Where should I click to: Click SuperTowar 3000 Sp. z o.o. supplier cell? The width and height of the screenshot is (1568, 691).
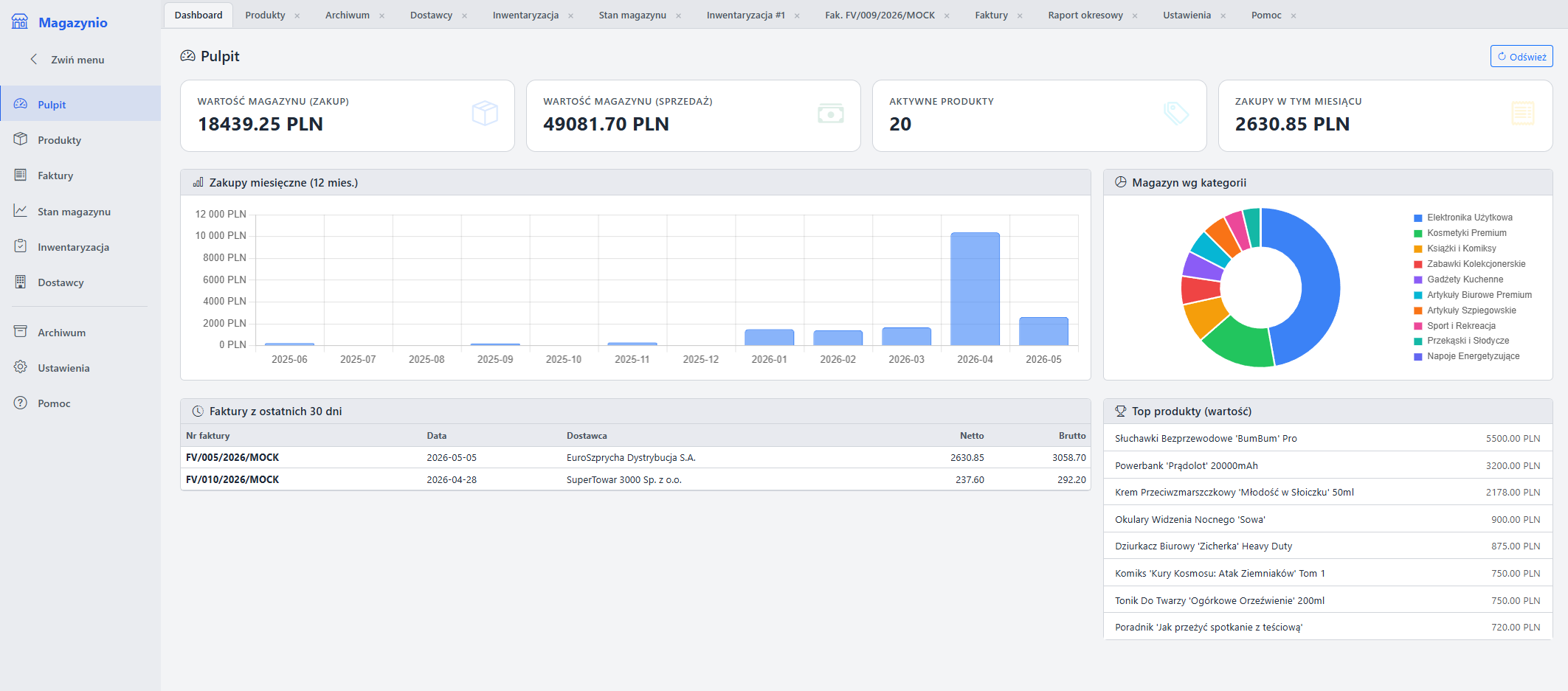point(624,479)
